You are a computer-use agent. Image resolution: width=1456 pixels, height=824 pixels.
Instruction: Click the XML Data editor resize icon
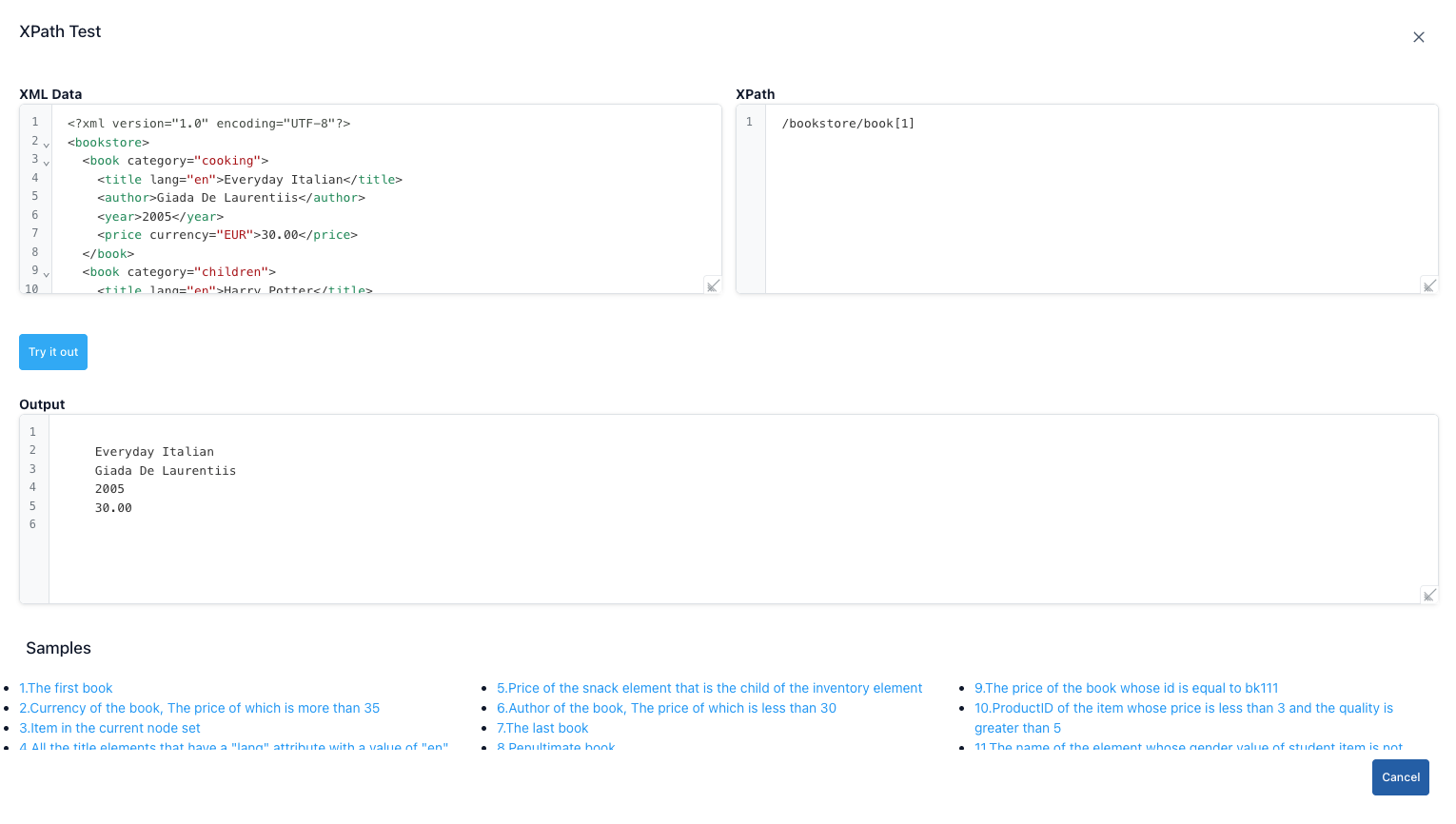pyautogui.click(x=712, y=285)
